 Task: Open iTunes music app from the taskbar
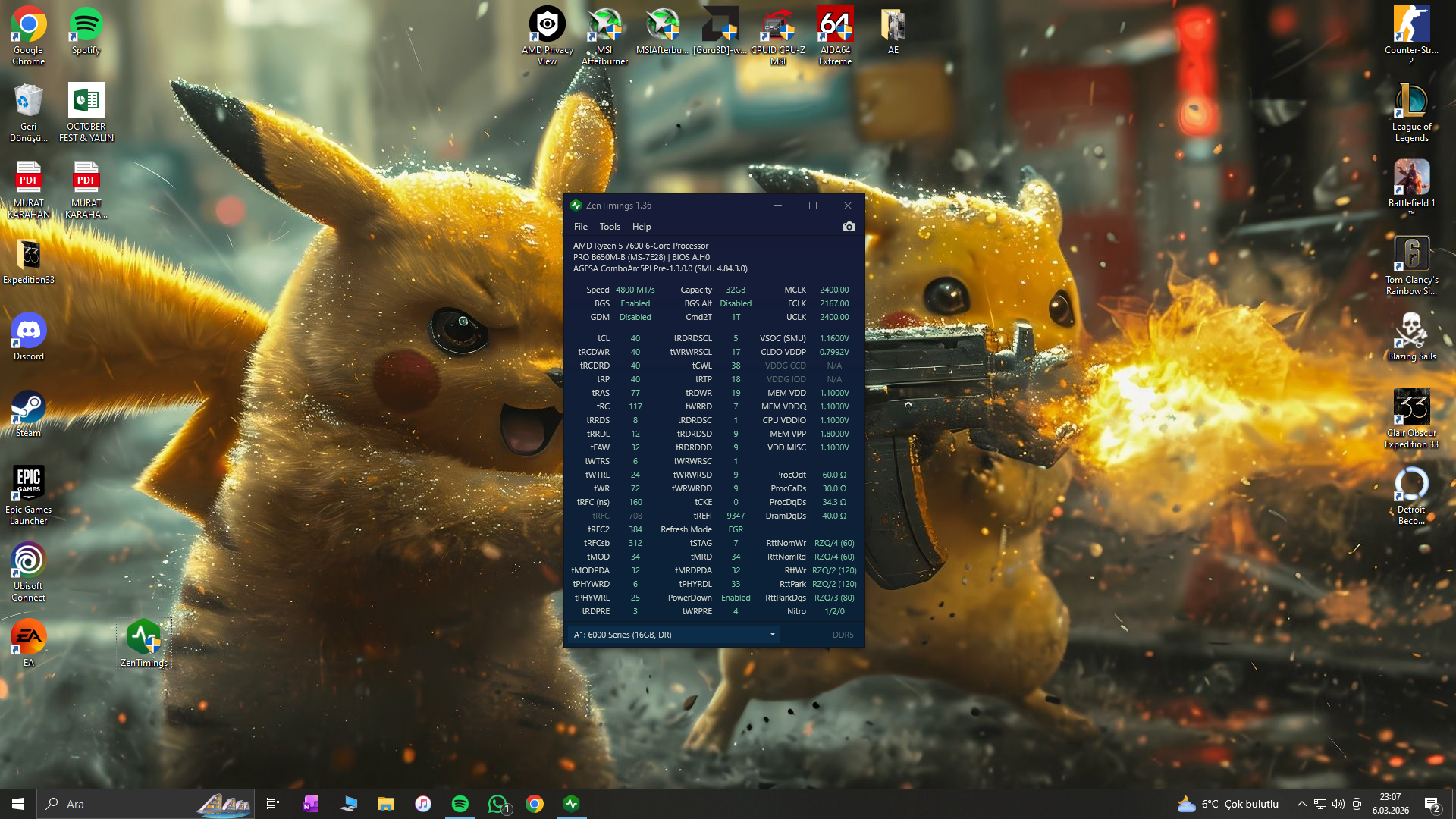[x=423, y=804]
